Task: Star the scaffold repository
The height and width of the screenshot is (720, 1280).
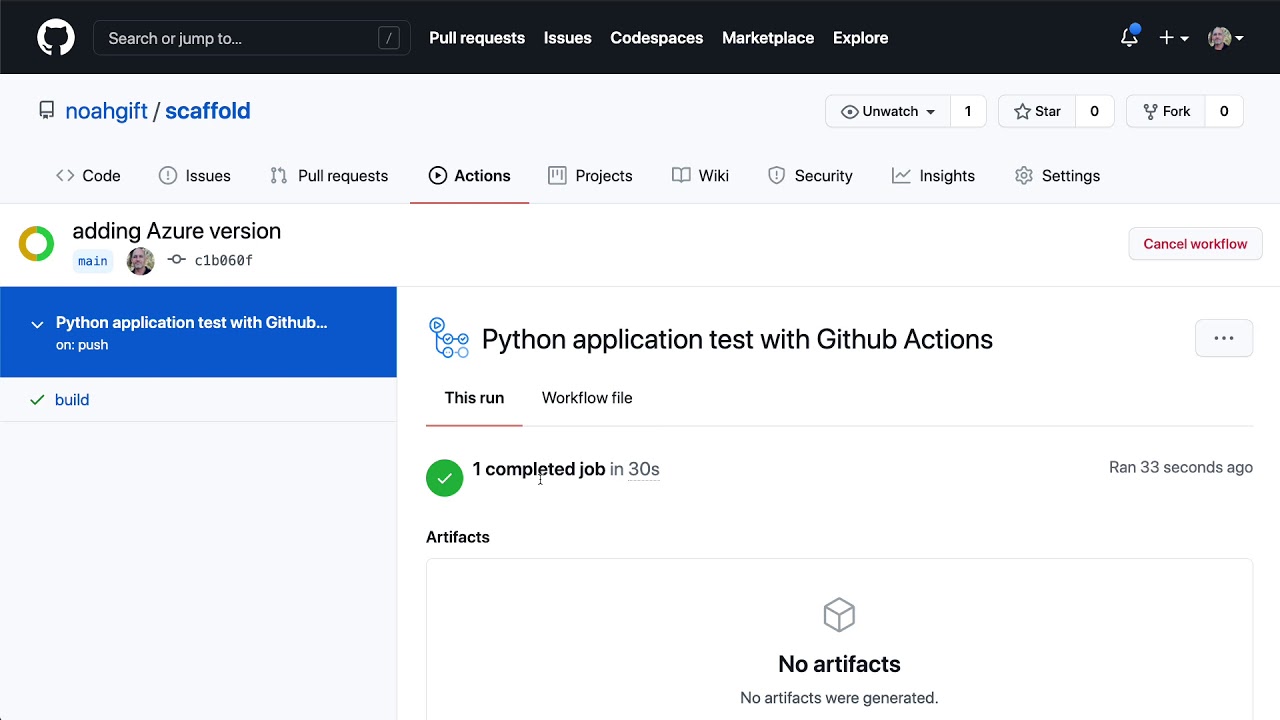Action: pyautogui.click(x=1037, y=111)
